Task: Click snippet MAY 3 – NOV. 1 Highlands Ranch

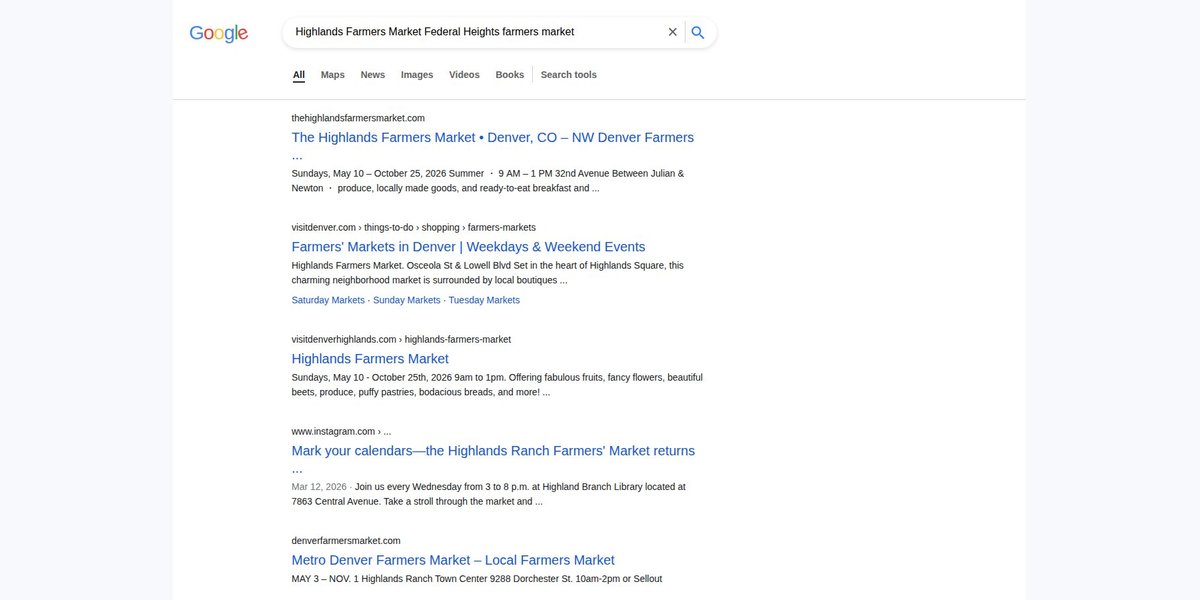Action: pyautogui.click(x=477, y=579)
